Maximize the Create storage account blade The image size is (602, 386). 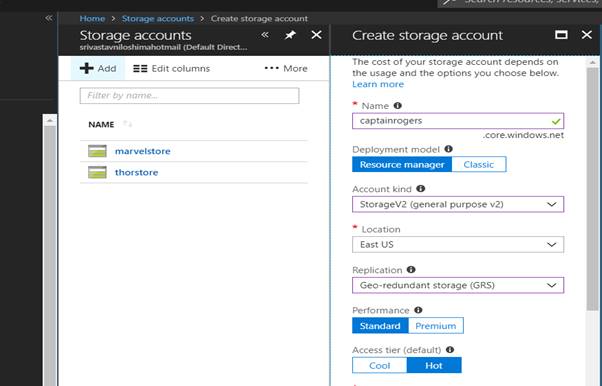click(x=561, y=35)
